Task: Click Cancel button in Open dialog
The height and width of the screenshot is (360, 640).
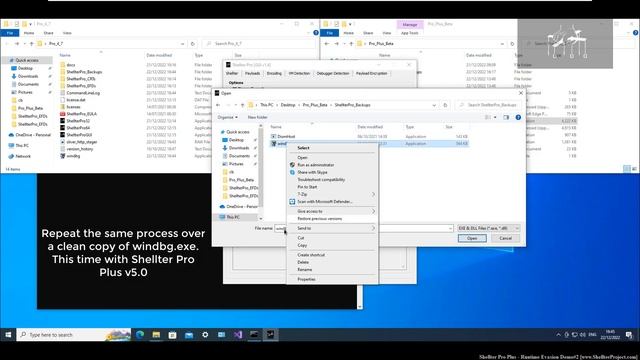Action: coord(505,238)
